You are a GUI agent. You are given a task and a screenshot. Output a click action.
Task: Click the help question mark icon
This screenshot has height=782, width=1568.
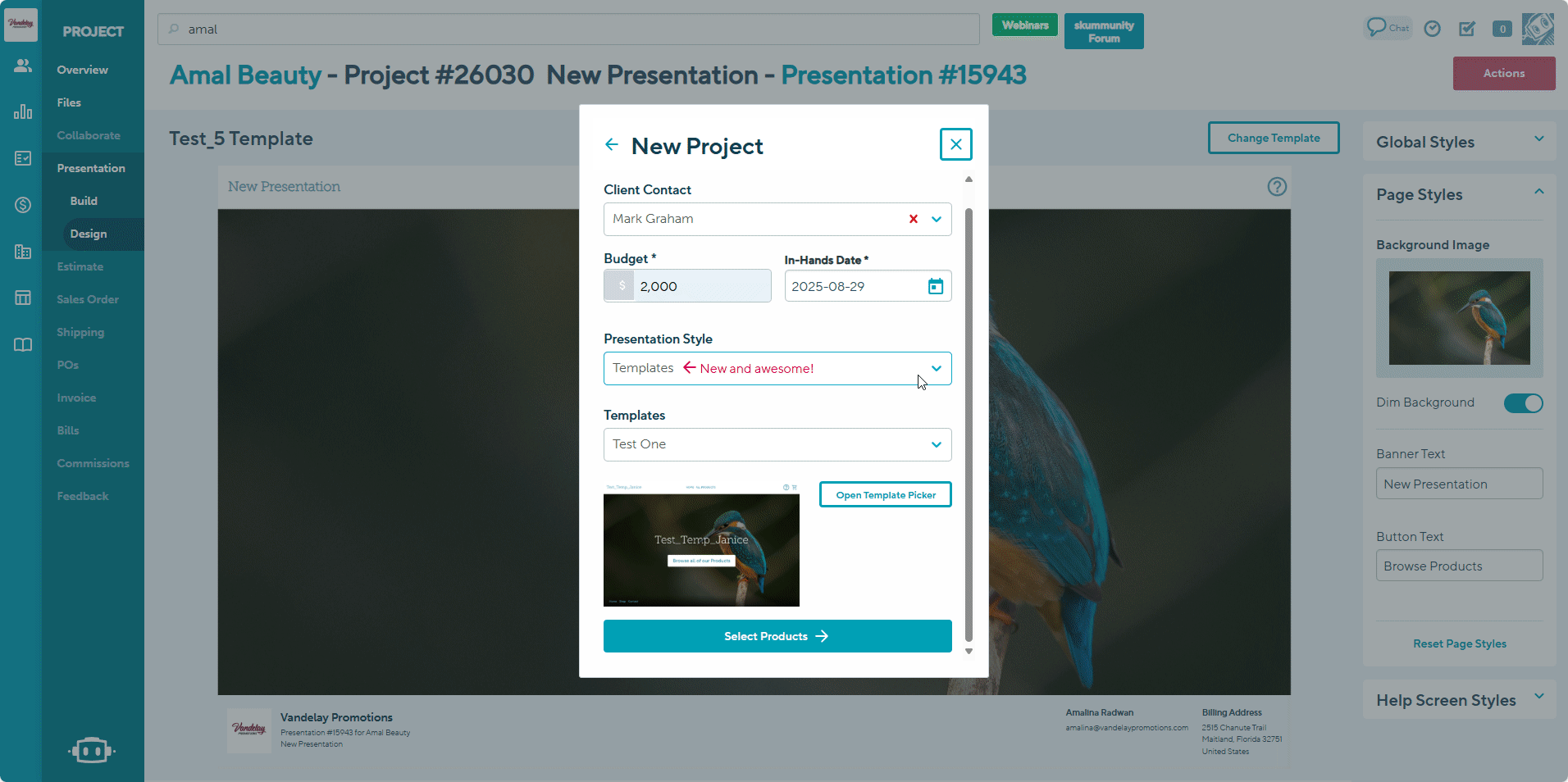(1276, 187)
